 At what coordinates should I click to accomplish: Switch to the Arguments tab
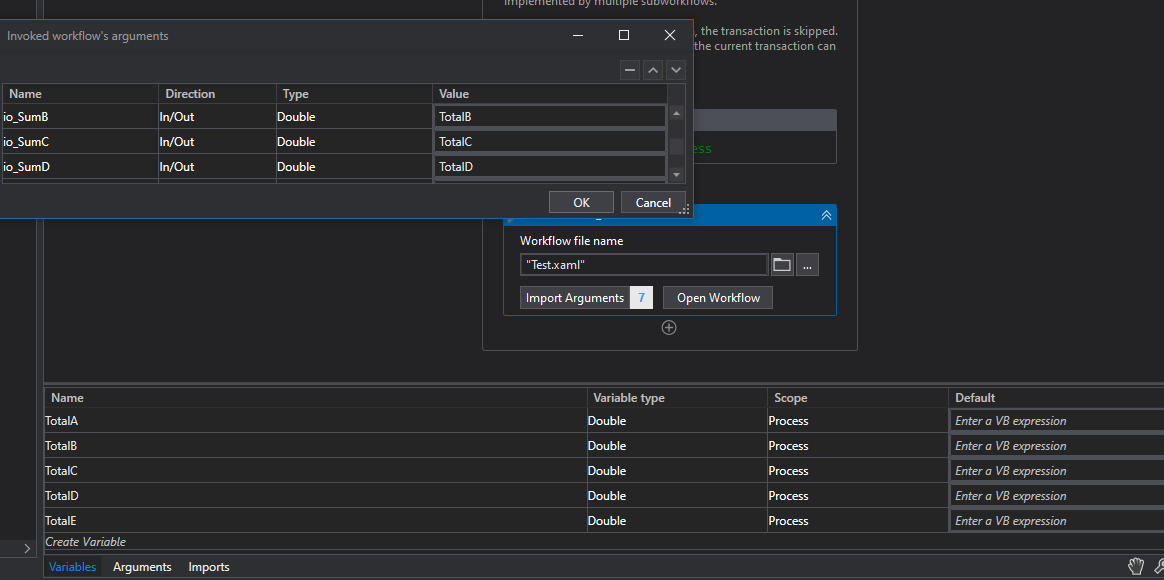tap(142, 567)
